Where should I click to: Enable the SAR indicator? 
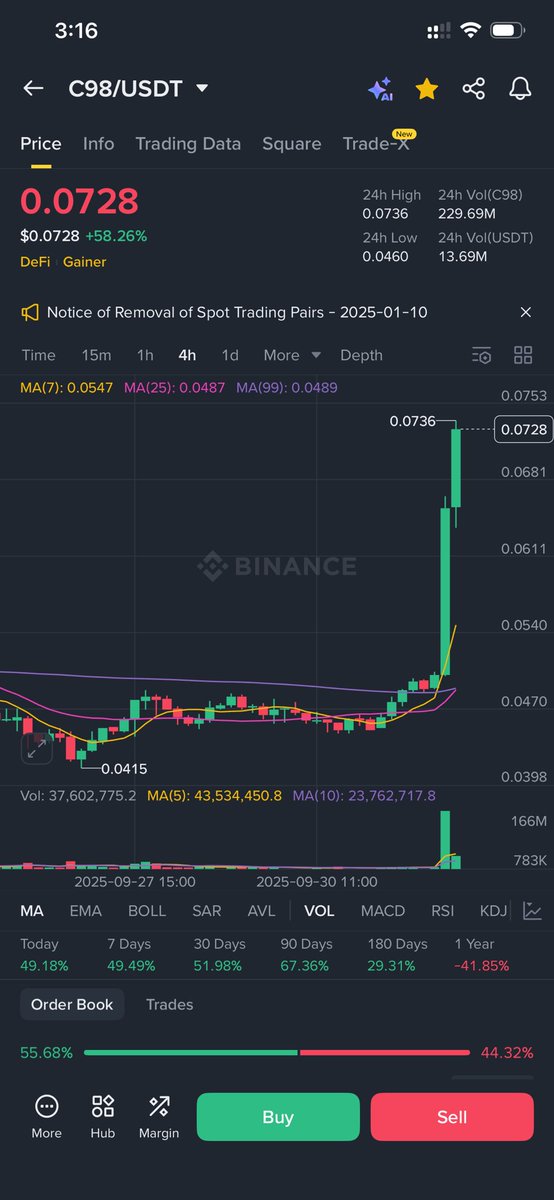tap(207, 911)
